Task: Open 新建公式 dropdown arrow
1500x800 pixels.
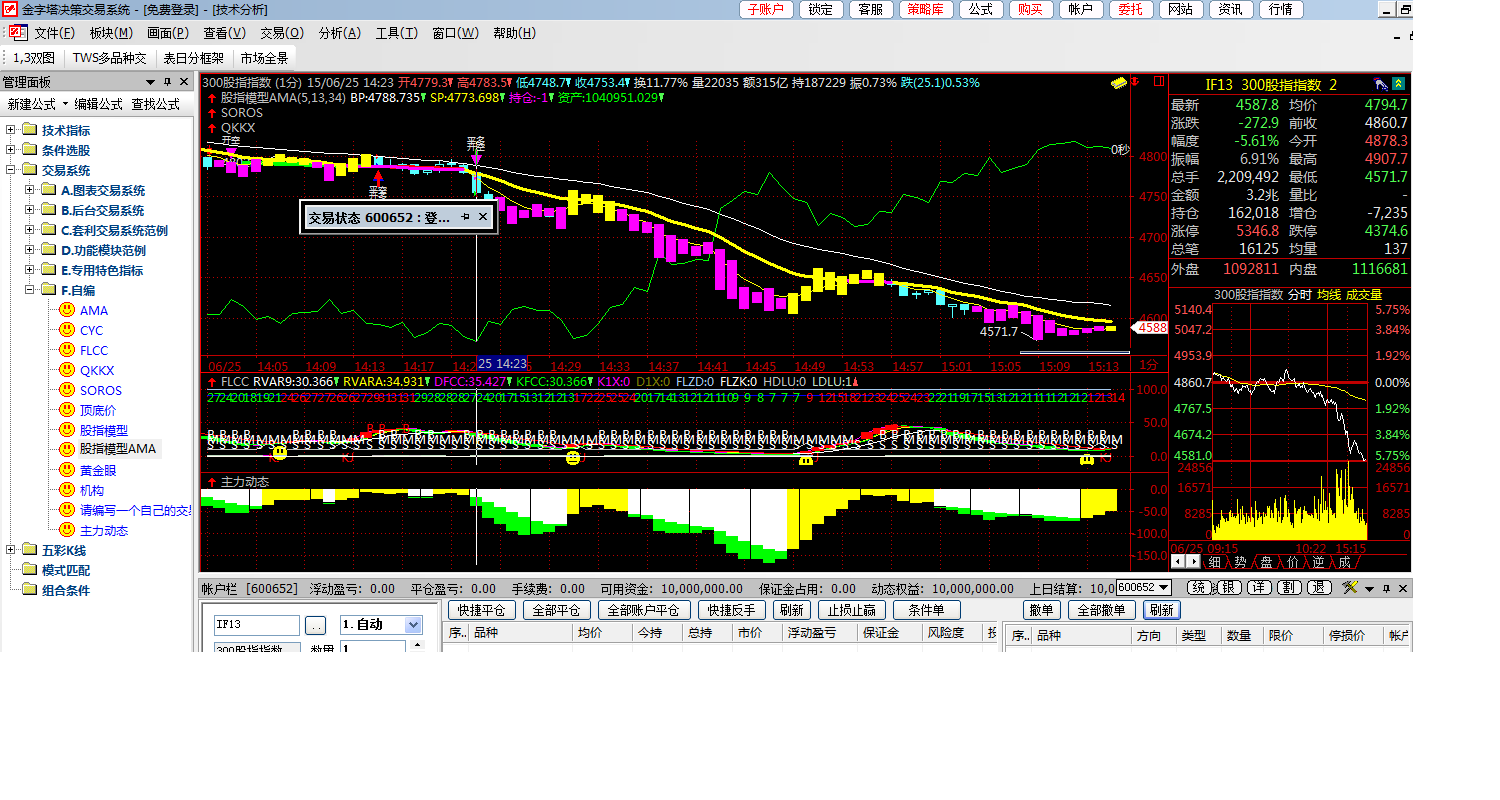Action: click(x=65, y=103)
